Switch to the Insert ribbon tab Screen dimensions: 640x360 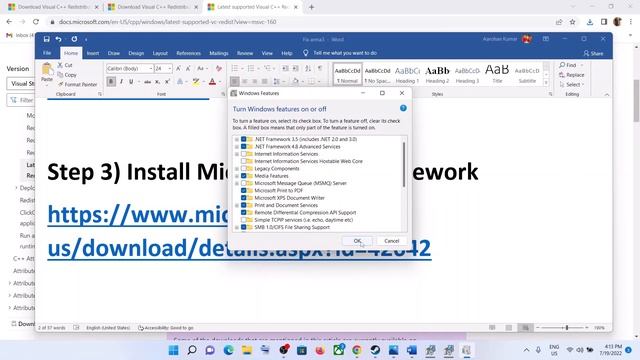pyautogui.click(x=93, y=53)
